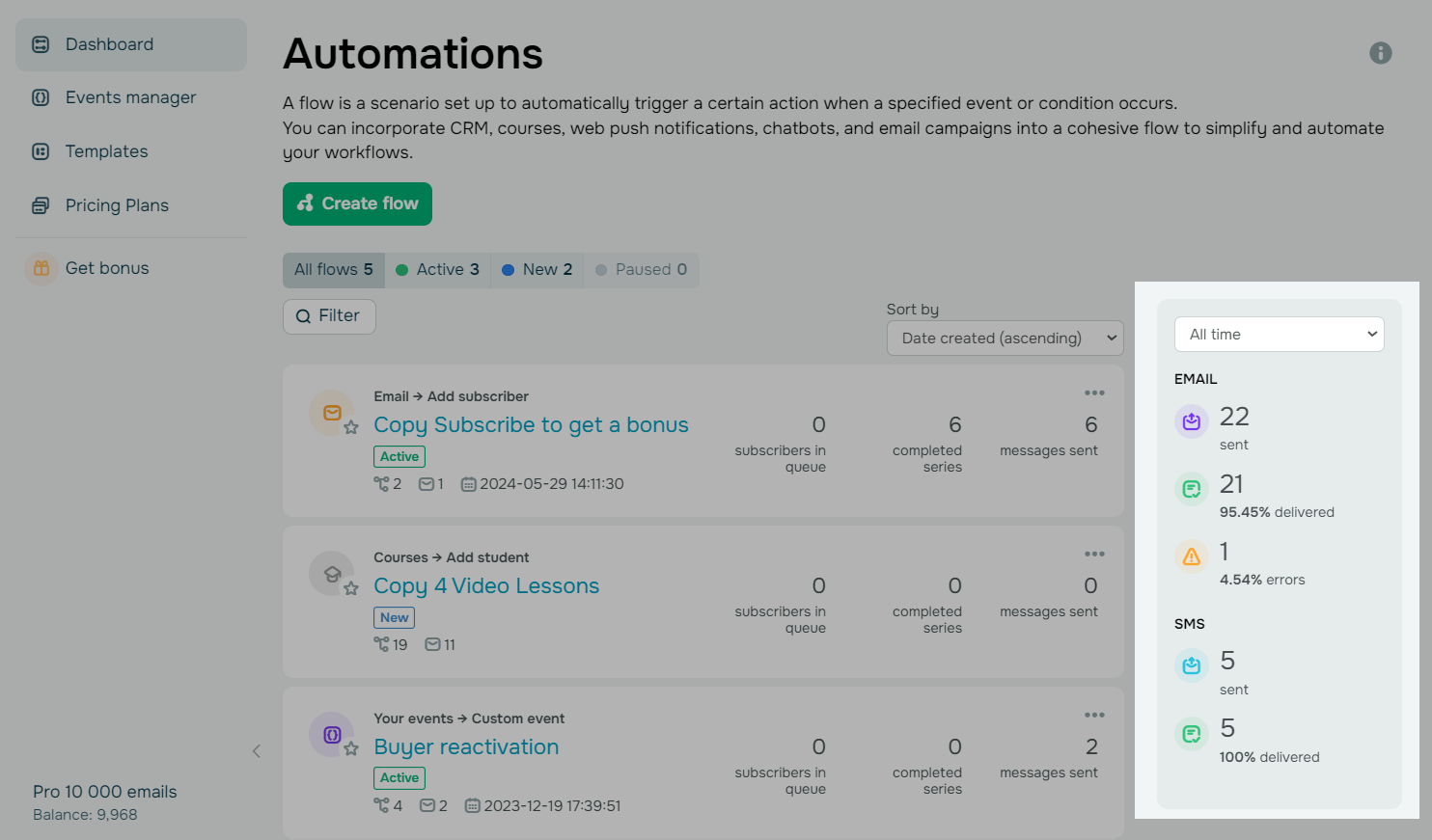Click the email trigger icon of Copy Subscribe flow
Viewport: 1432px width, 840px height.
(332, 413)
